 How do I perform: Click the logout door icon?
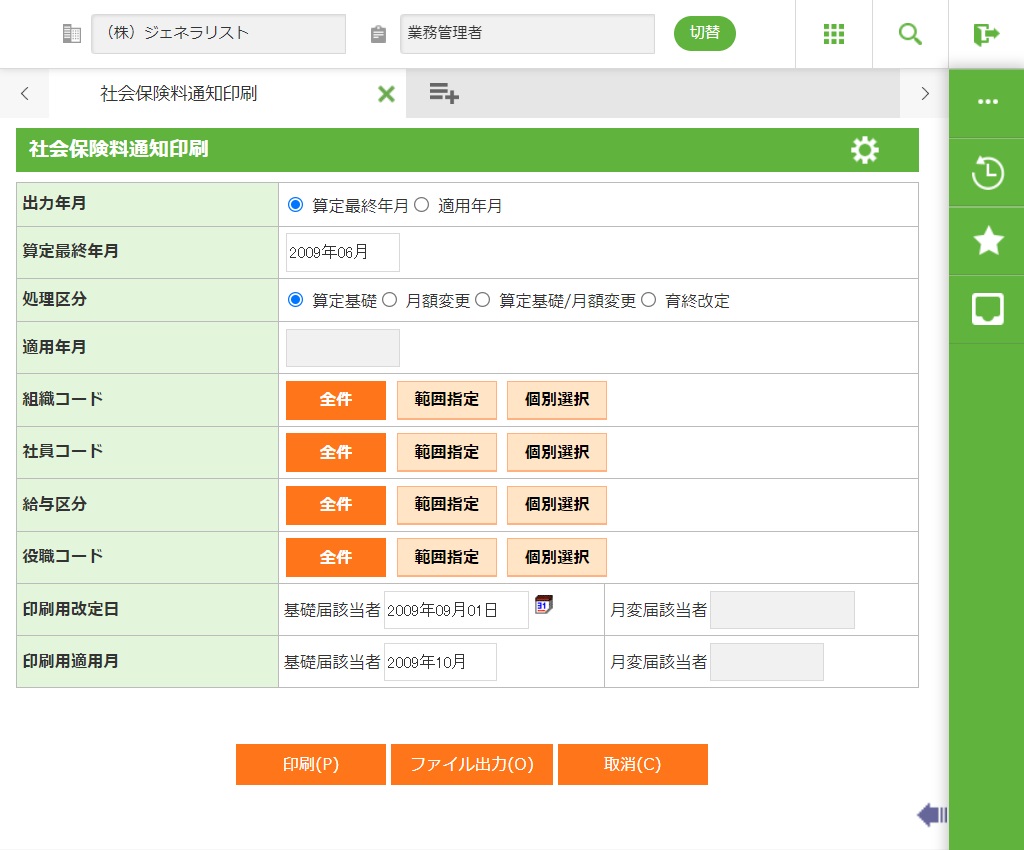[x=986, y=34]
